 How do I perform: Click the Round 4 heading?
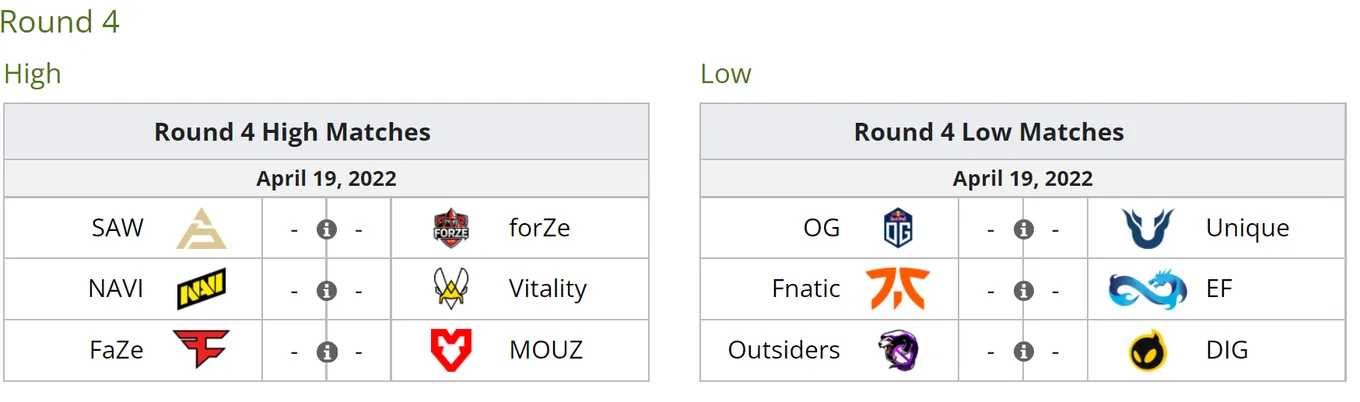point(60,21)
